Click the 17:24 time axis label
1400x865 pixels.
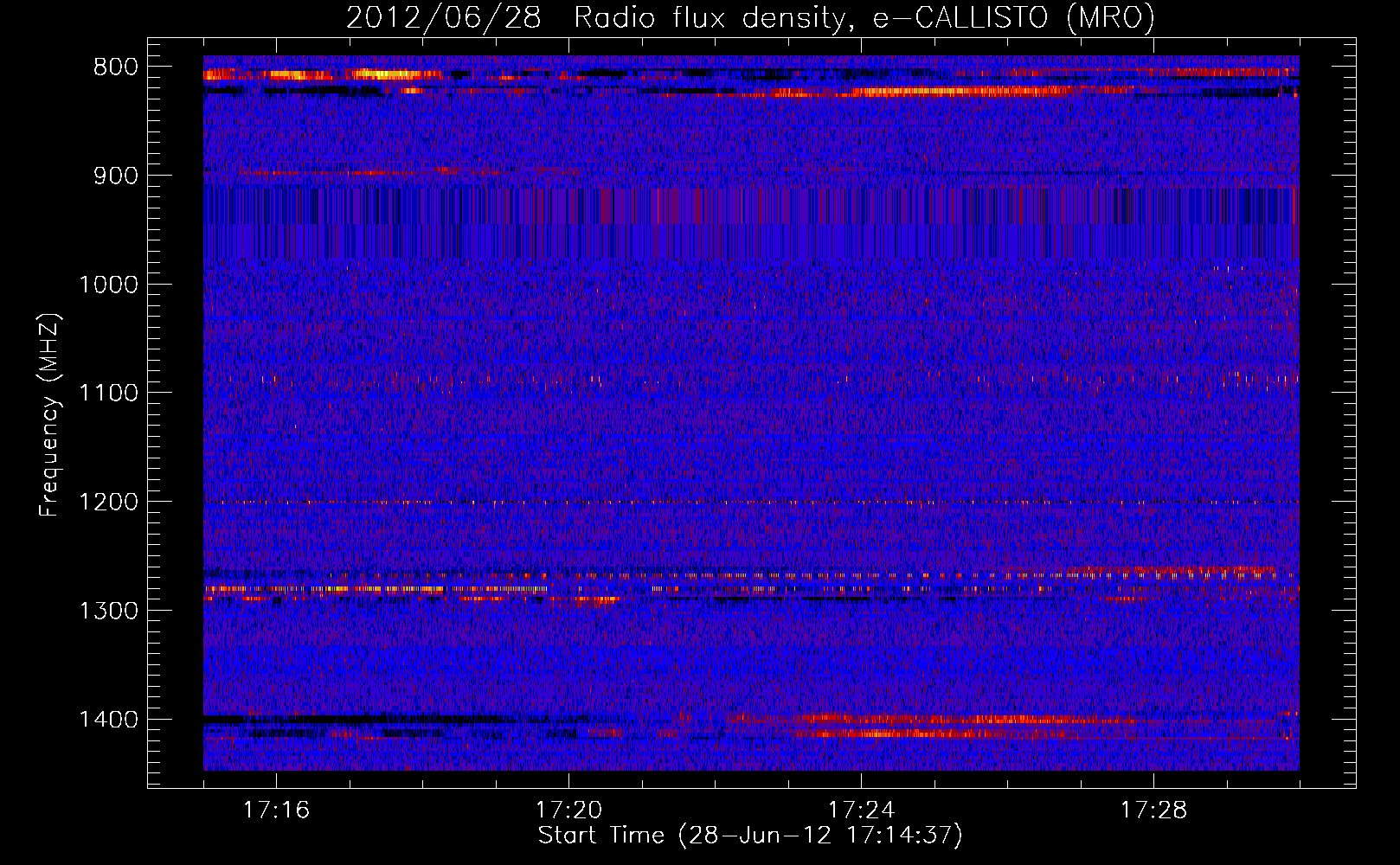(x=861, y=811)
